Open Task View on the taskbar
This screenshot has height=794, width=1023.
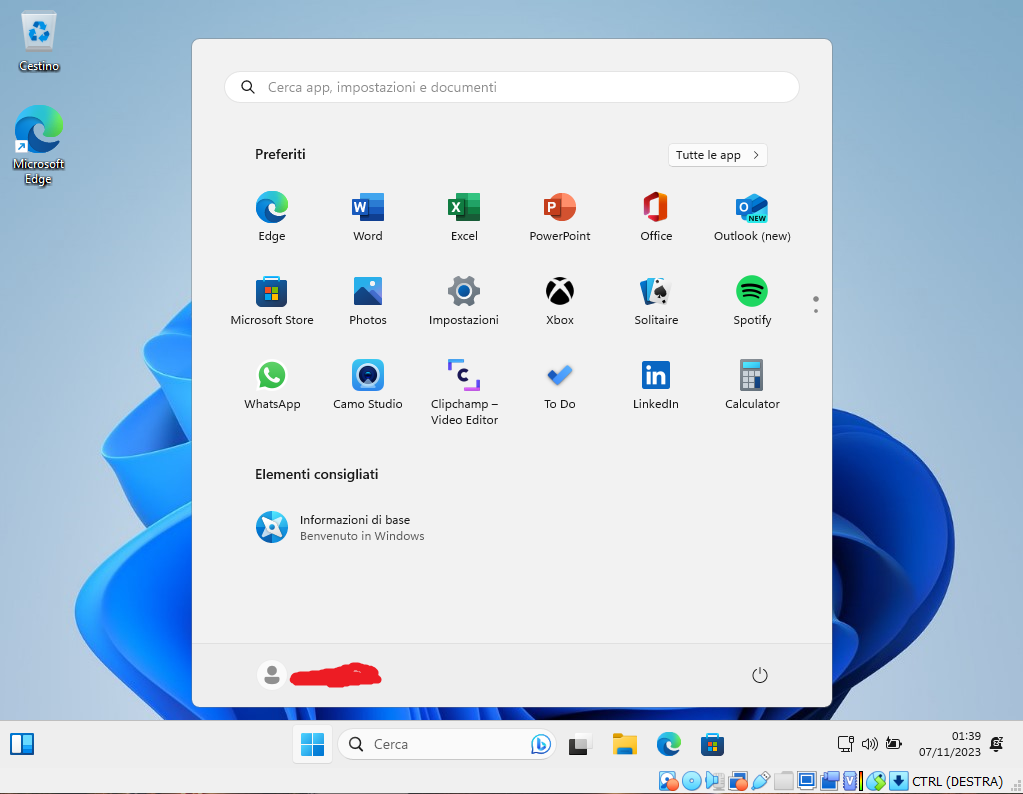click(x=579, y=744)
